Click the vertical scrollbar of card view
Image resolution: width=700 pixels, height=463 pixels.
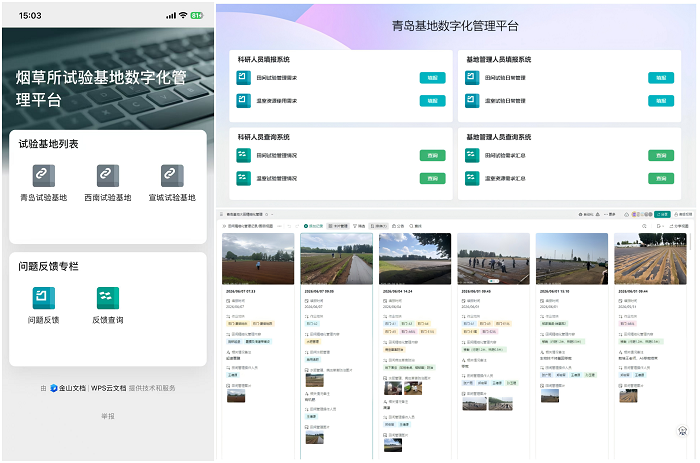click(691, 243)
